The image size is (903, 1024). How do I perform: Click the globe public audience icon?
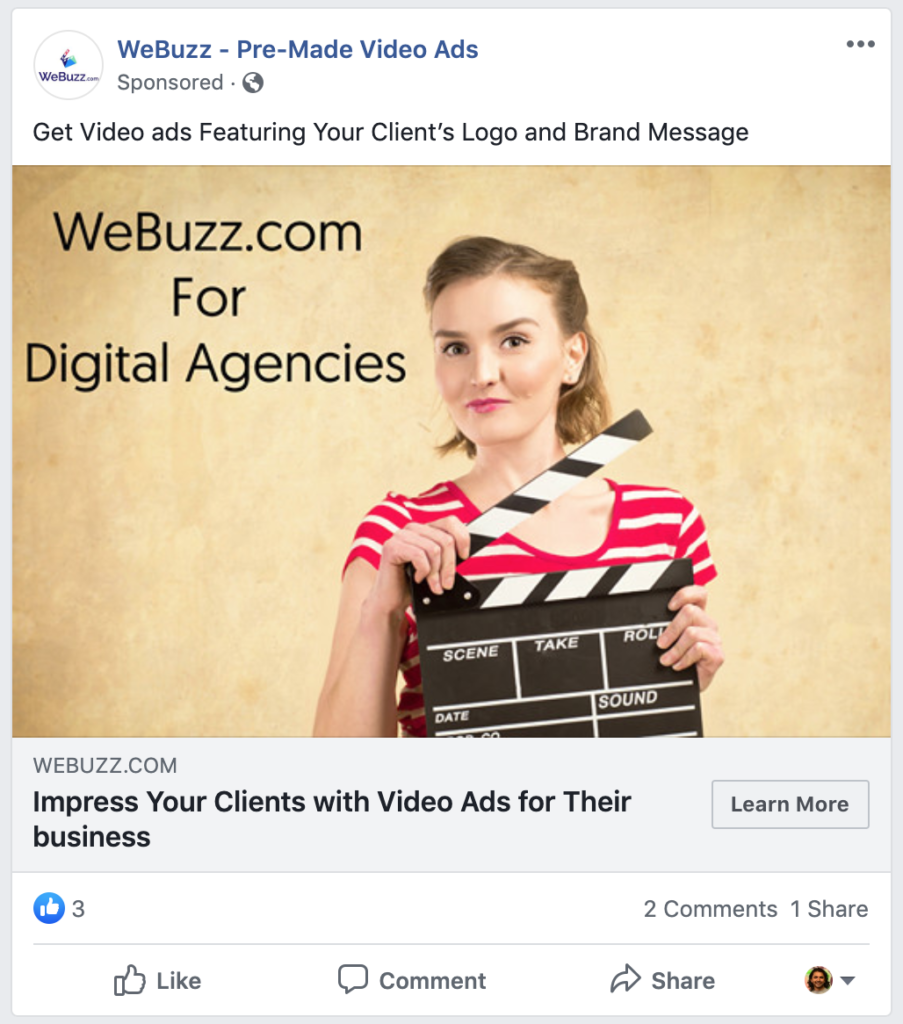253,83
